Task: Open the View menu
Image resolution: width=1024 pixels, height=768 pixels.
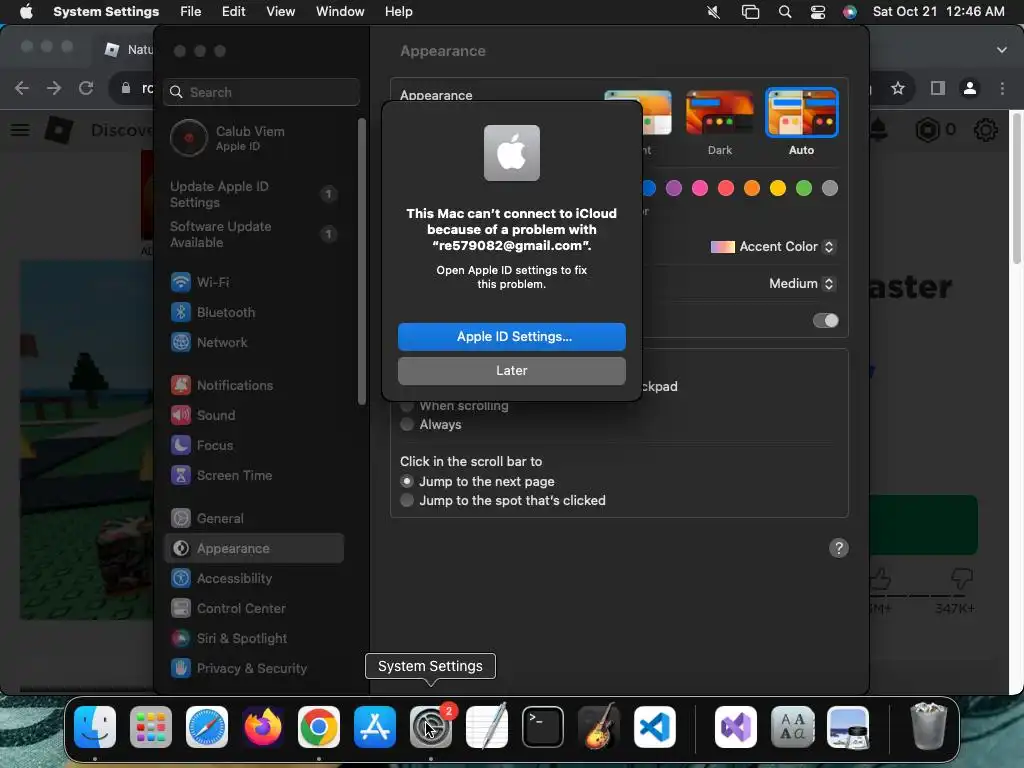Action: pos(281,12)
